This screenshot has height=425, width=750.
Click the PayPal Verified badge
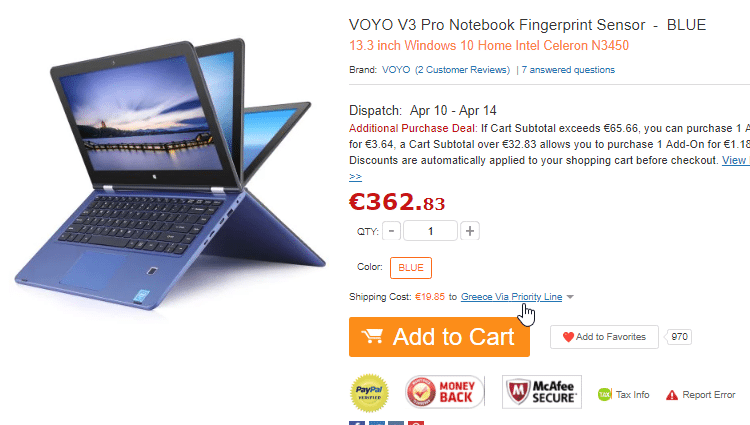coord(369,393)
